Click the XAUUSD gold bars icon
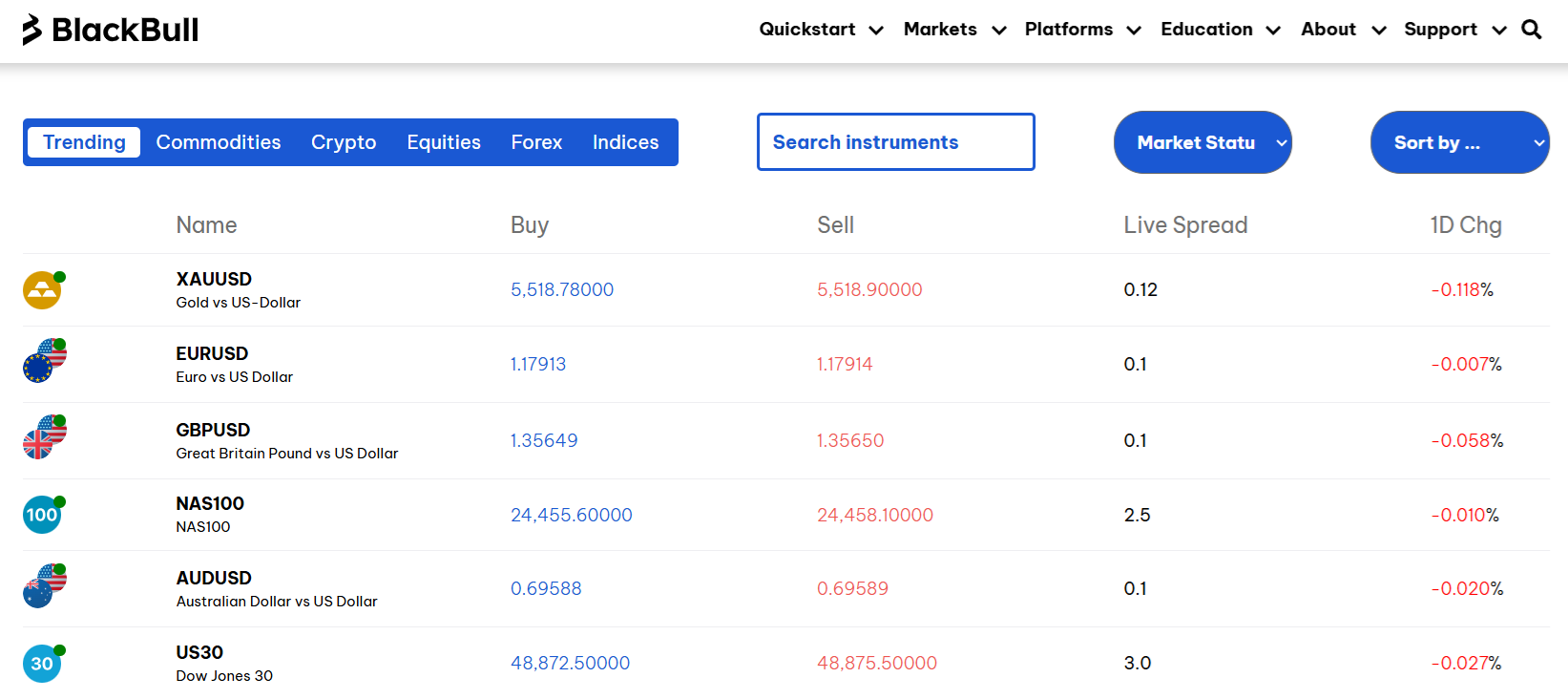 [x=42, y=290]
